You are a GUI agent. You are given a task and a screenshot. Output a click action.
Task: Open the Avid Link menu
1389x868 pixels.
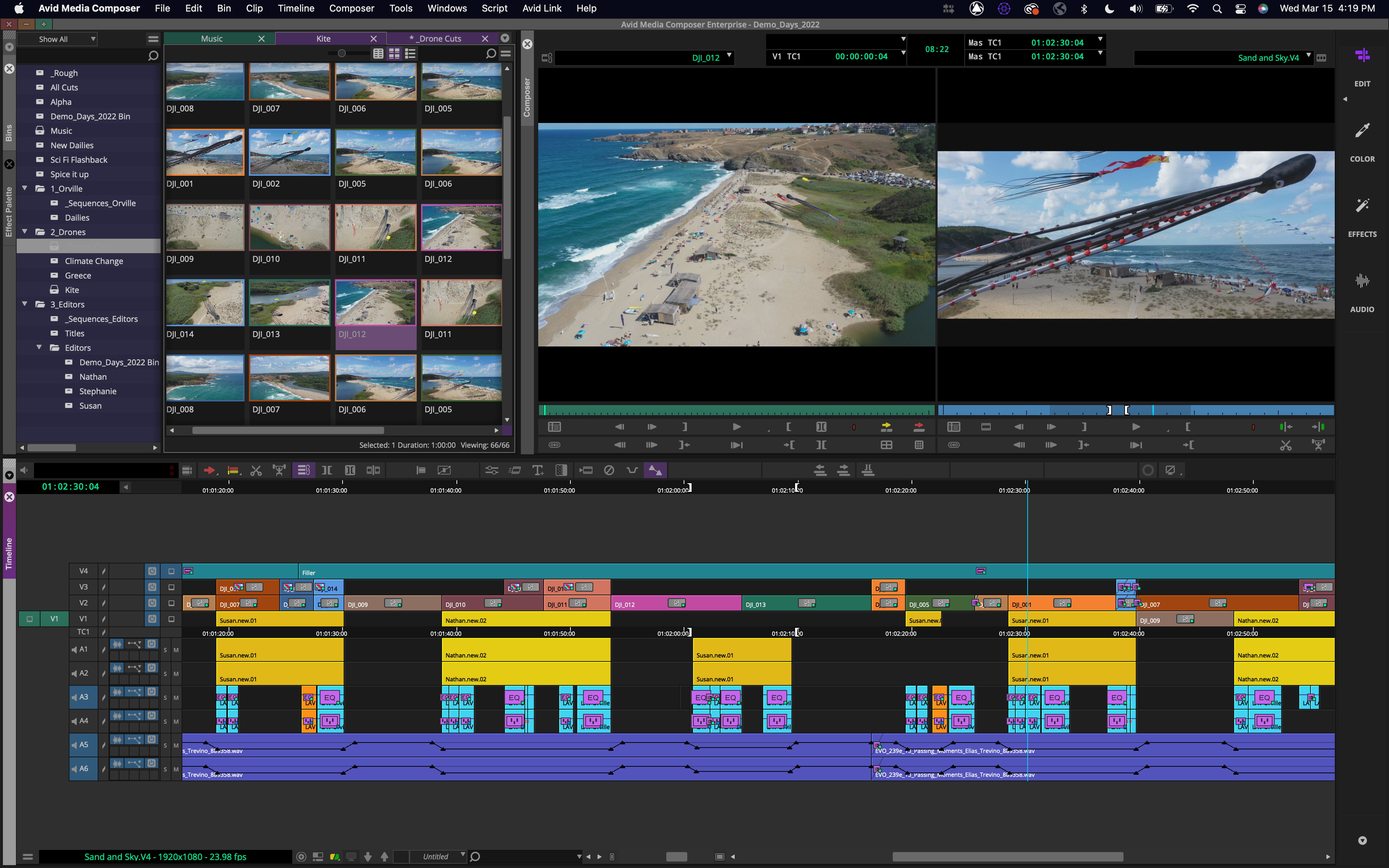(x=541, y=9)
